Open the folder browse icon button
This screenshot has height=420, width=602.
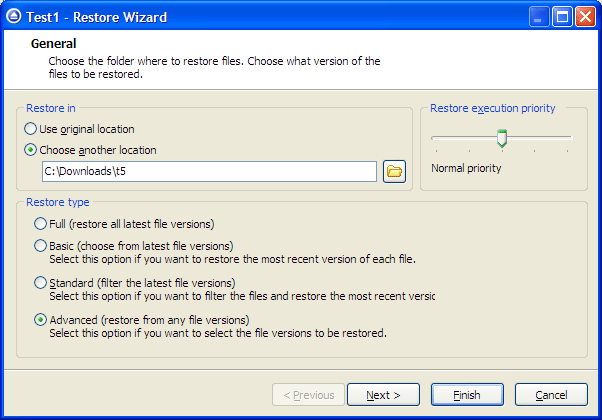tap(394, 171)
